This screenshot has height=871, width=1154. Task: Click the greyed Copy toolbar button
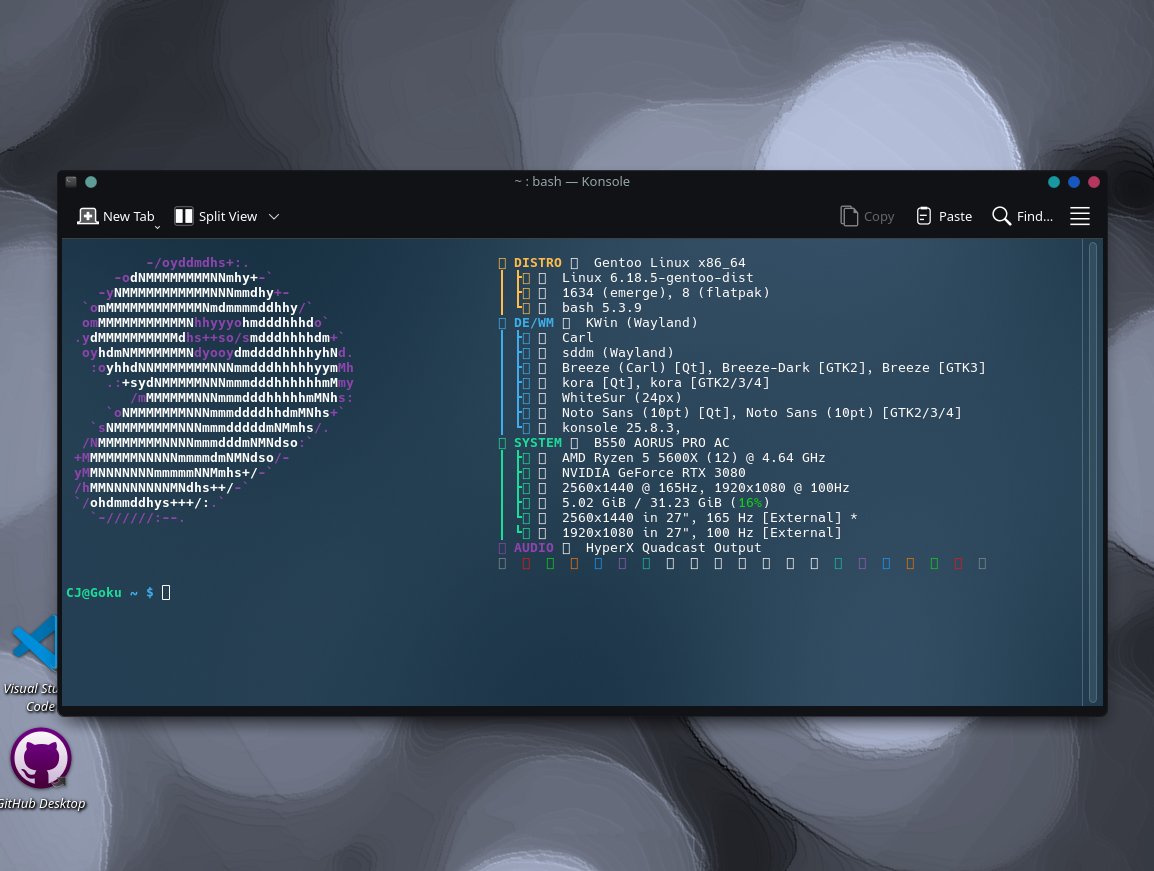[867, 216]
